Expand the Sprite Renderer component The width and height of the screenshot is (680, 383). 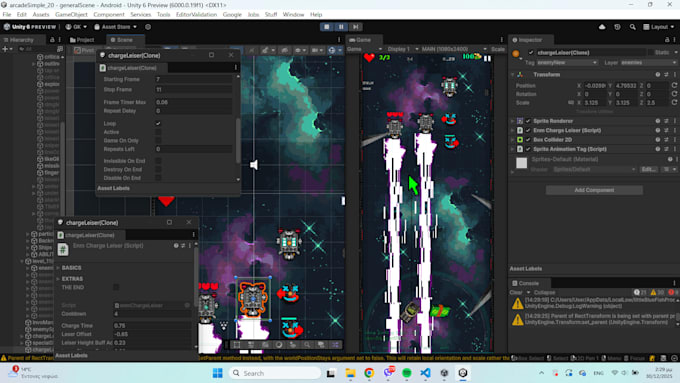pyautogui.click(x=513, y=121)
